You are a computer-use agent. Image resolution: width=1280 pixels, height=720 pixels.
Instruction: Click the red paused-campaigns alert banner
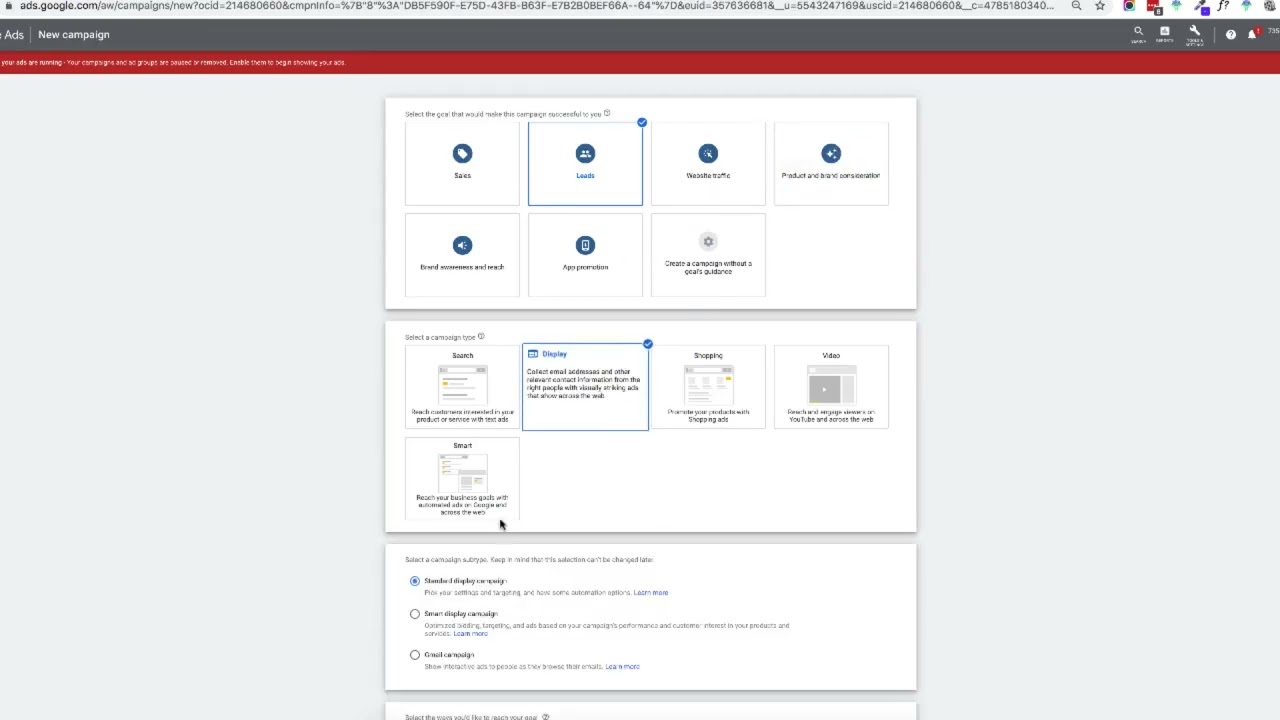point(640,62)
